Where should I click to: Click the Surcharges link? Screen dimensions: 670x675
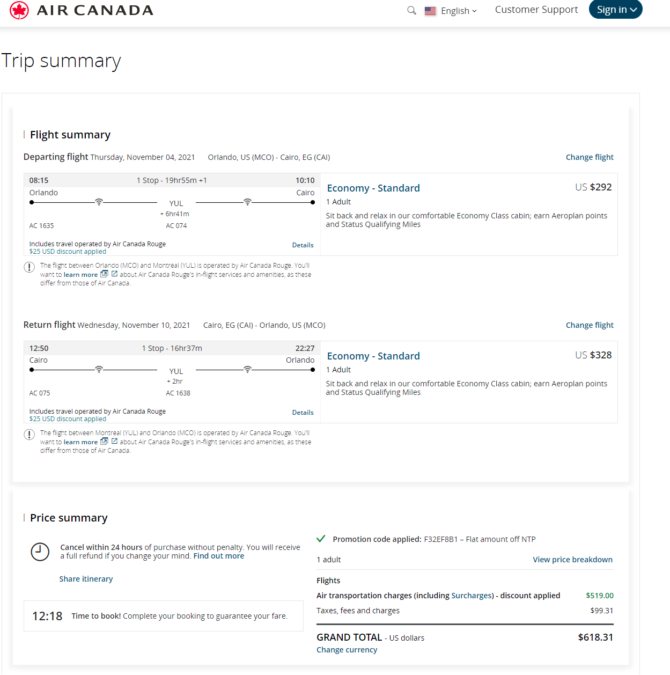(471, 596)
